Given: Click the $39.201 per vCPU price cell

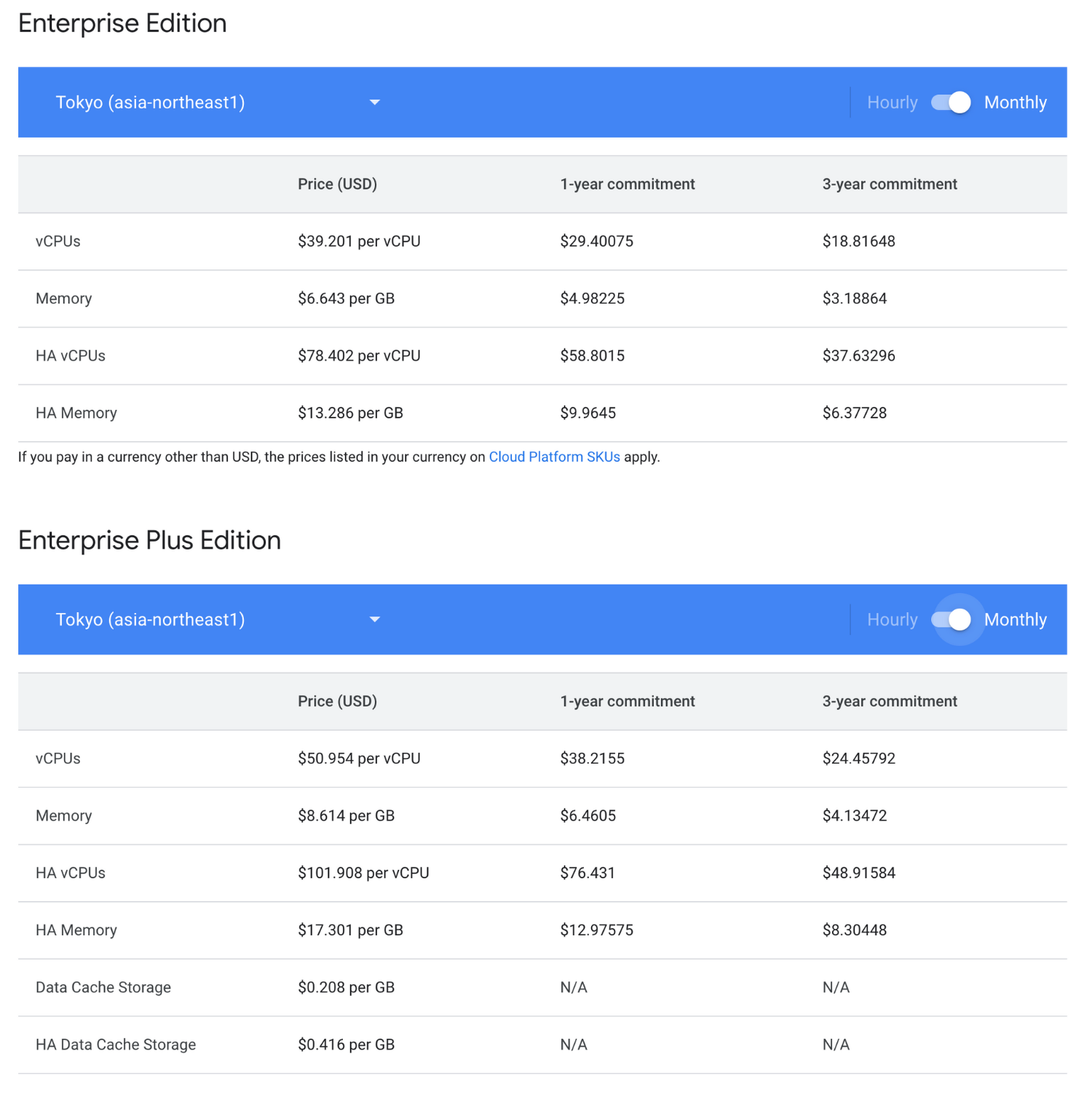Looking at the screenshot, I should tap(359, 241).
